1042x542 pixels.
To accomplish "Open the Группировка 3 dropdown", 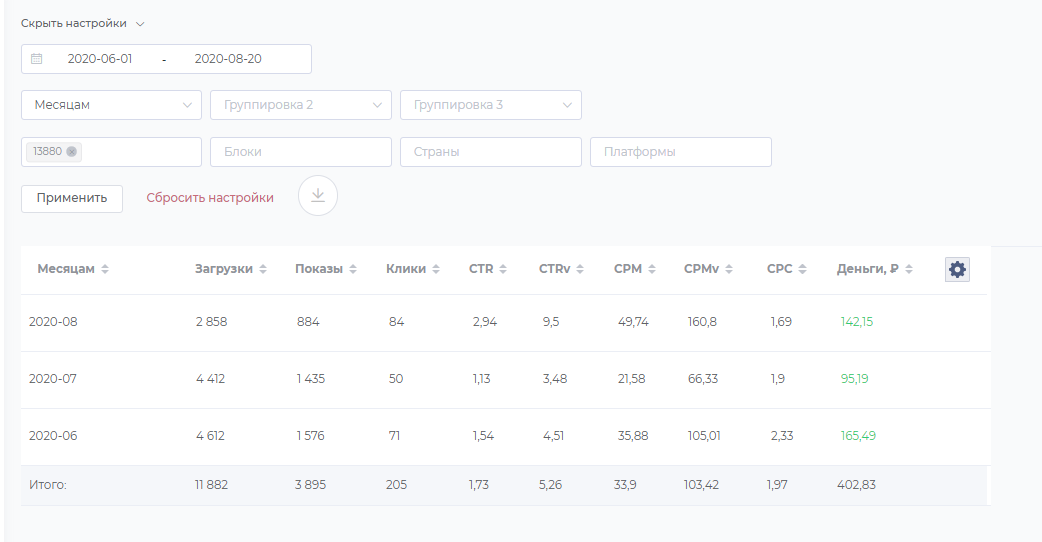I will pos(490,105).
